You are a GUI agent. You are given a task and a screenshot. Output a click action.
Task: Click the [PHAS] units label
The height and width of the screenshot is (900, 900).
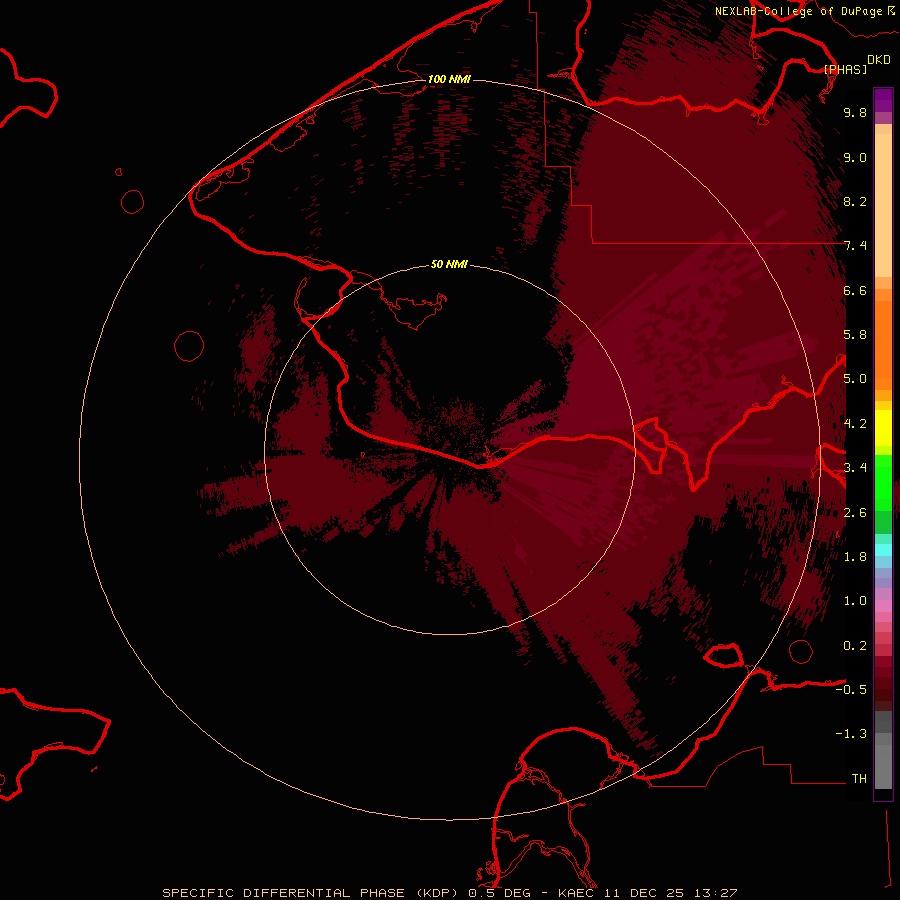click(x=845, y=69)
